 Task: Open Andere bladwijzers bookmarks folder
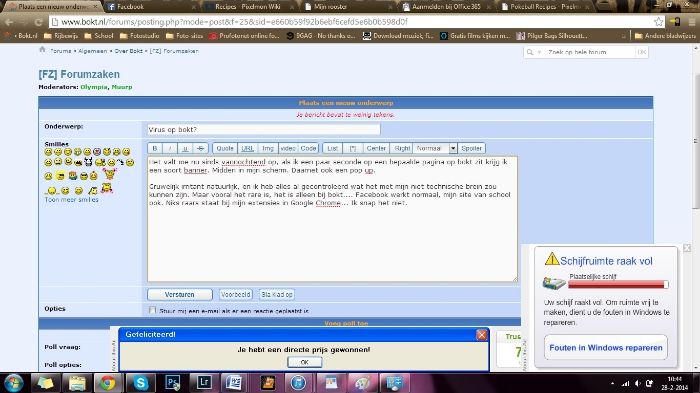pyautogui.click(x=665, y=36)
